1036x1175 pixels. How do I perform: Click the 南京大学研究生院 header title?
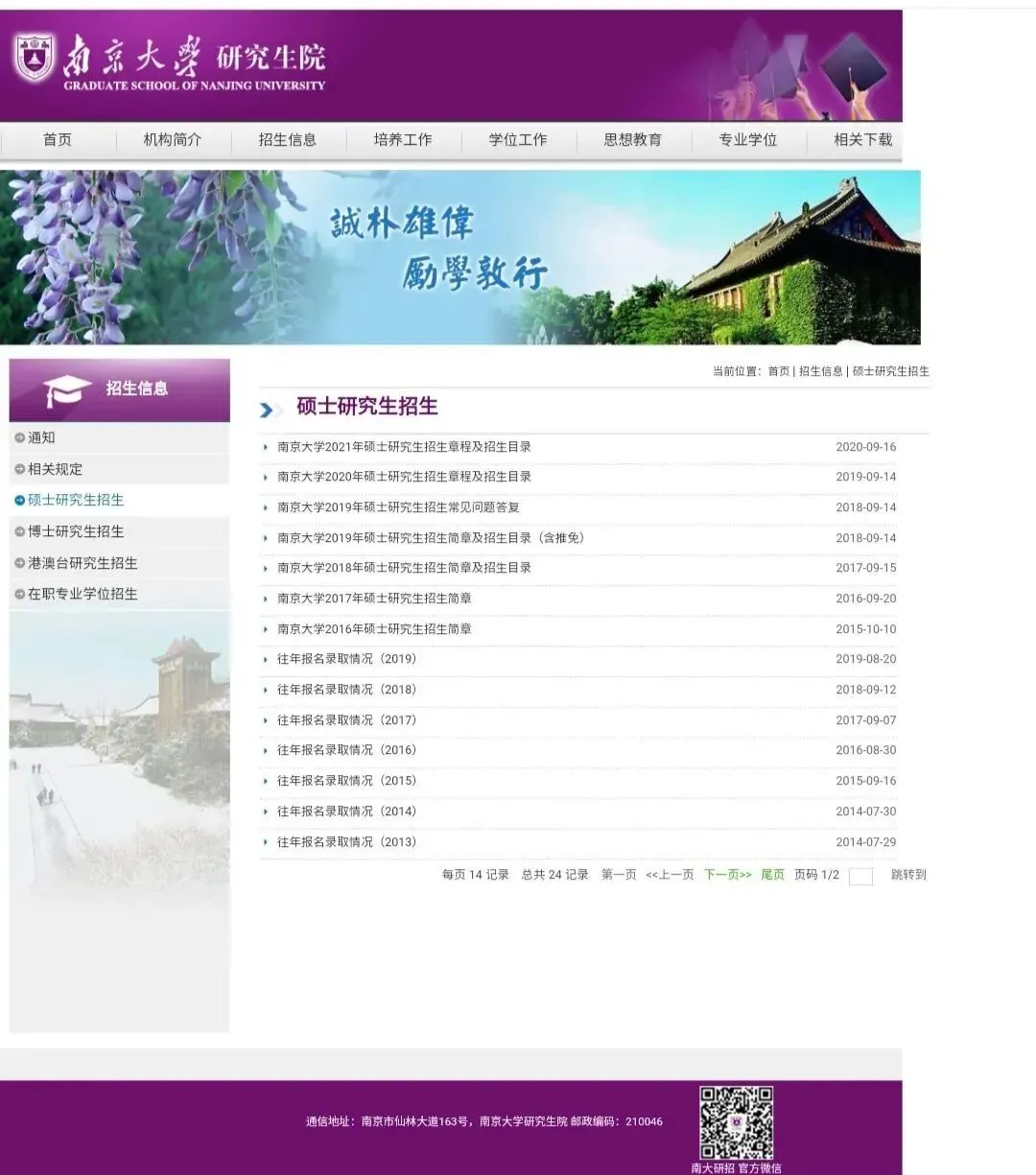[x=195, y=63]
